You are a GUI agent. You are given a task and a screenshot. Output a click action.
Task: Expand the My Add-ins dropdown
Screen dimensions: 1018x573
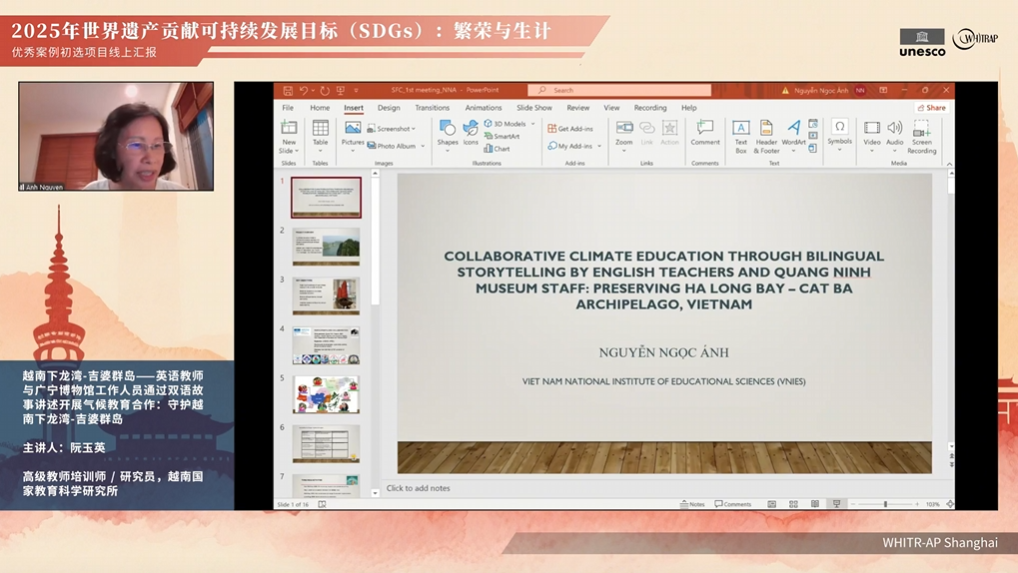(x=600, y=146)
